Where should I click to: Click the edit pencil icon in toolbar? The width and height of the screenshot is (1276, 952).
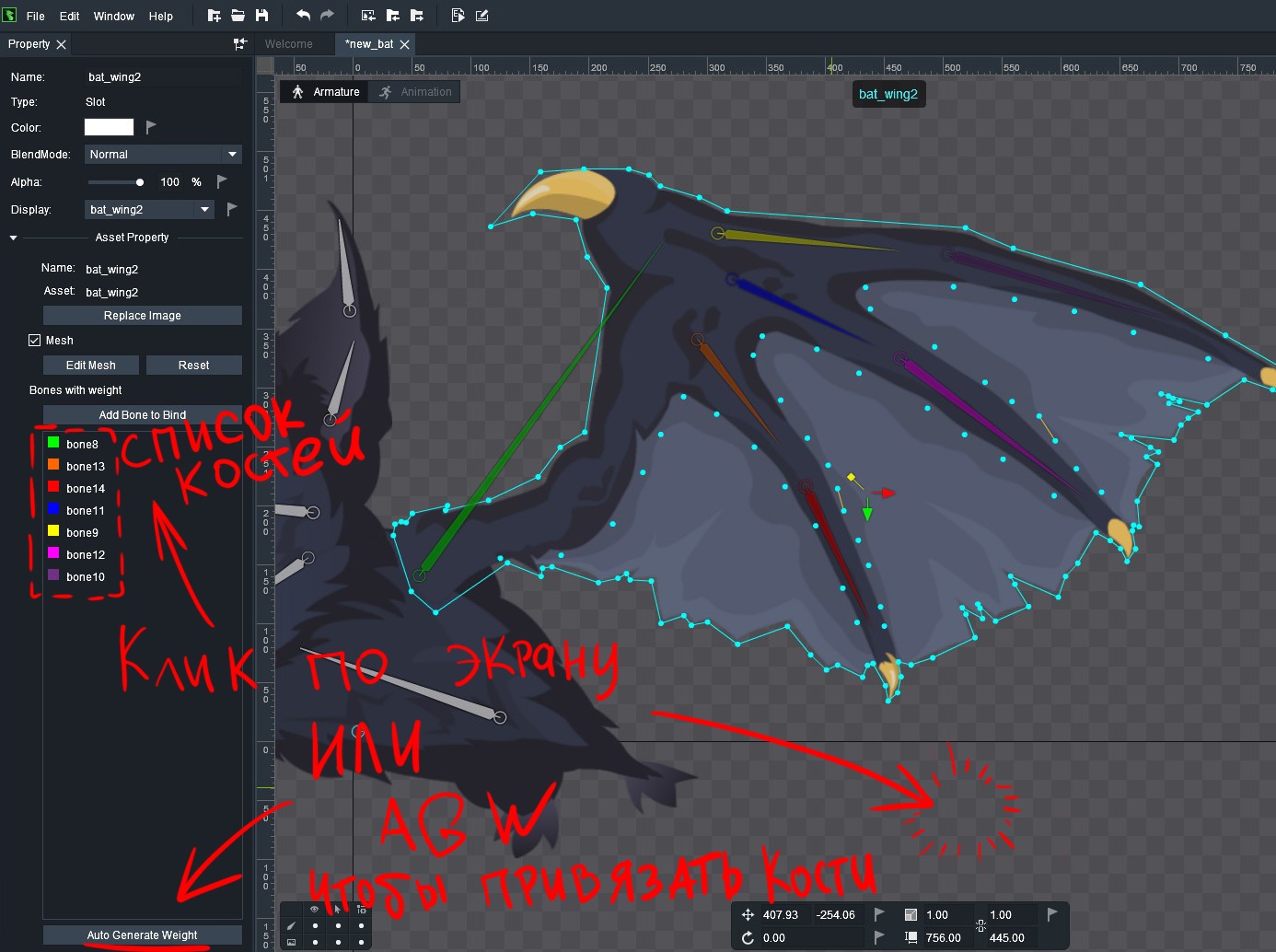point(481,16)
